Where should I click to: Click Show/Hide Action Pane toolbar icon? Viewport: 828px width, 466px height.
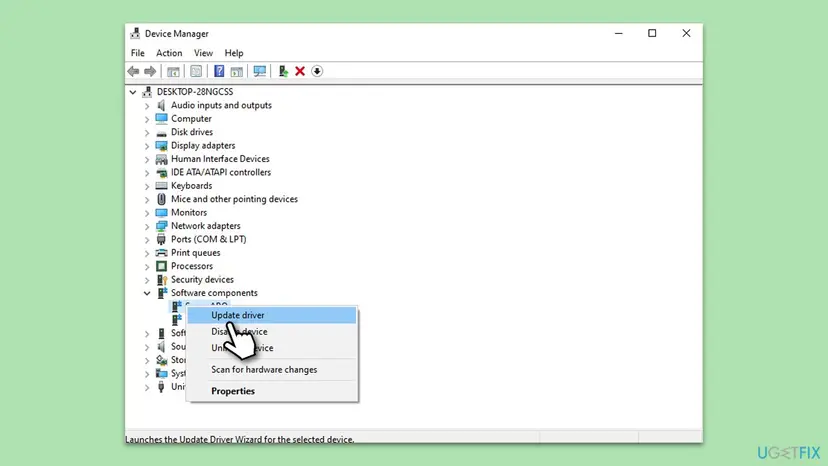coord(237,71)
